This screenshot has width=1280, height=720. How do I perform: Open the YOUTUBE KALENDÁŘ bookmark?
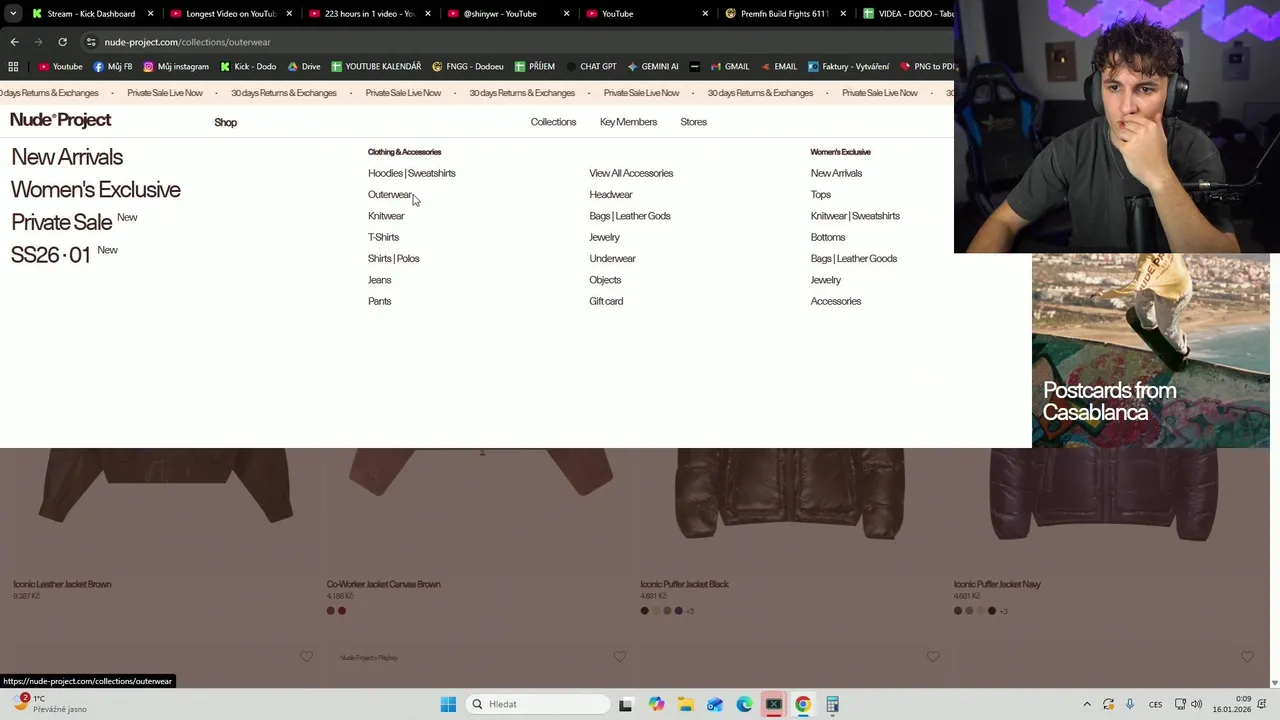point(376,67)
